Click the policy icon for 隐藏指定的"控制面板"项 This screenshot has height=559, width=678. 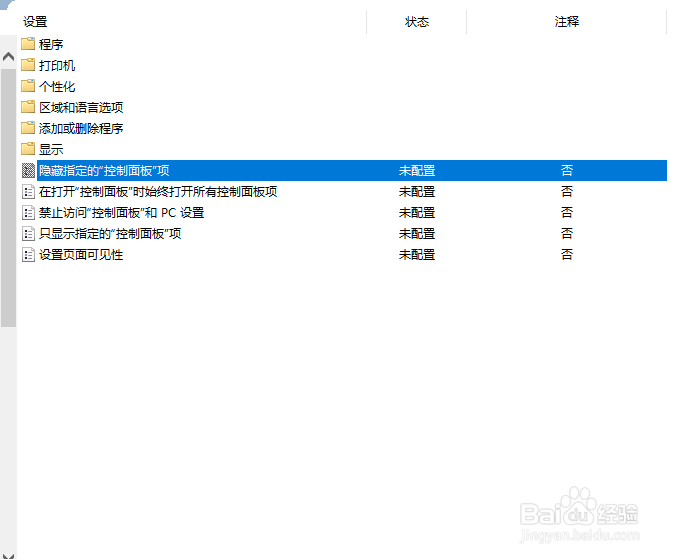(28, 170)
